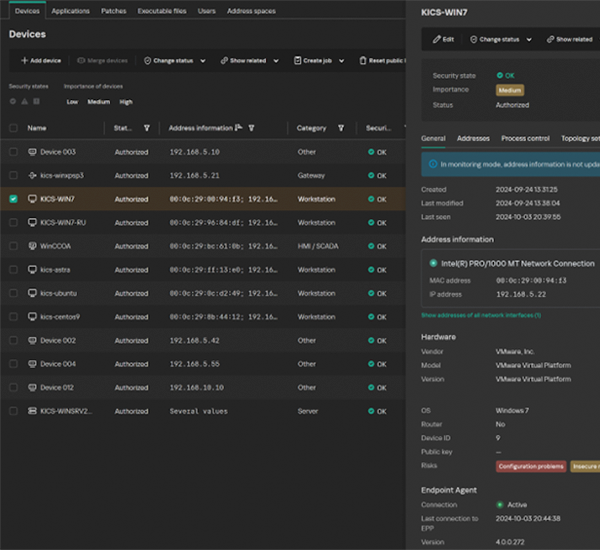Click the info icon in monitoring mode banner
600x550 pixels.
pos(433,164)
